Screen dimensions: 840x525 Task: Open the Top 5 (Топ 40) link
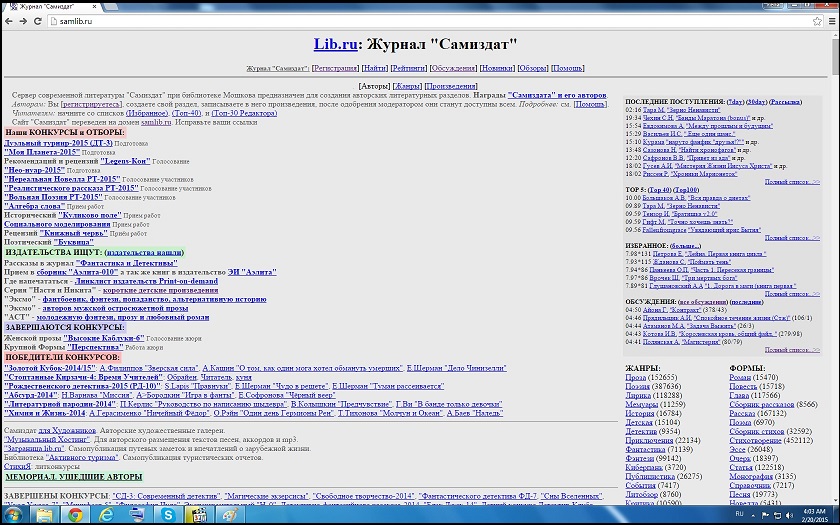pyautogui.click(x=658, y=189)
